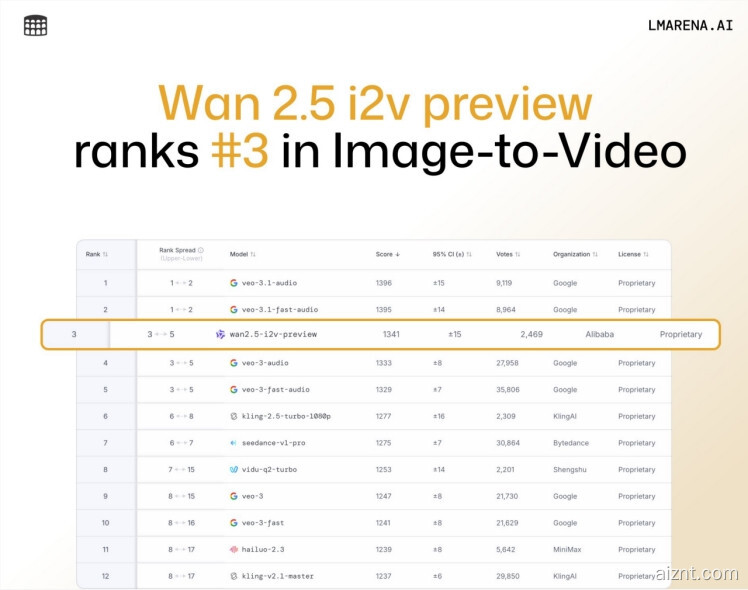Click the Google logo next to veo-3-fast
This screenshot has height=590, width=748.
tap(233, 523)
